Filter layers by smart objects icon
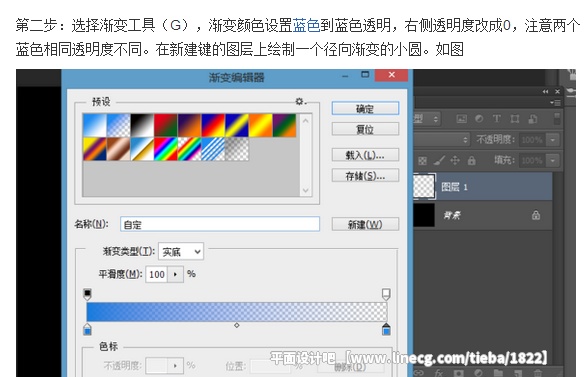 click(532, 119)
